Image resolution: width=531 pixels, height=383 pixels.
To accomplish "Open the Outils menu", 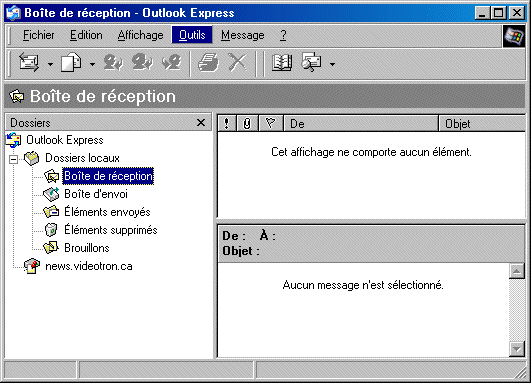I will point(192,35).
